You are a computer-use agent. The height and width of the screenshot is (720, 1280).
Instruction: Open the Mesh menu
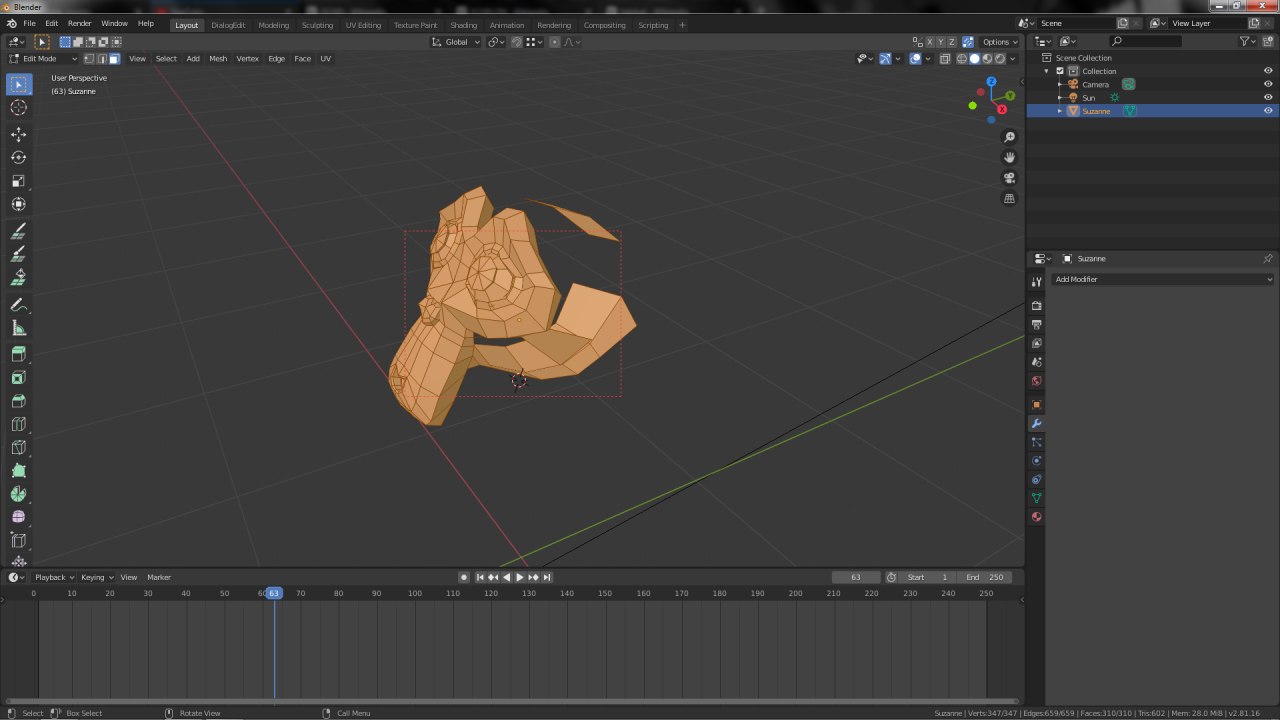[218, 59]
